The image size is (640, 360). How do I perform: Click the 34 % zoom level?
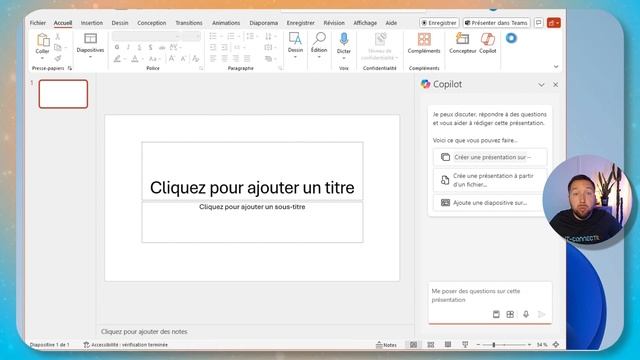click(x=542, y=345)
